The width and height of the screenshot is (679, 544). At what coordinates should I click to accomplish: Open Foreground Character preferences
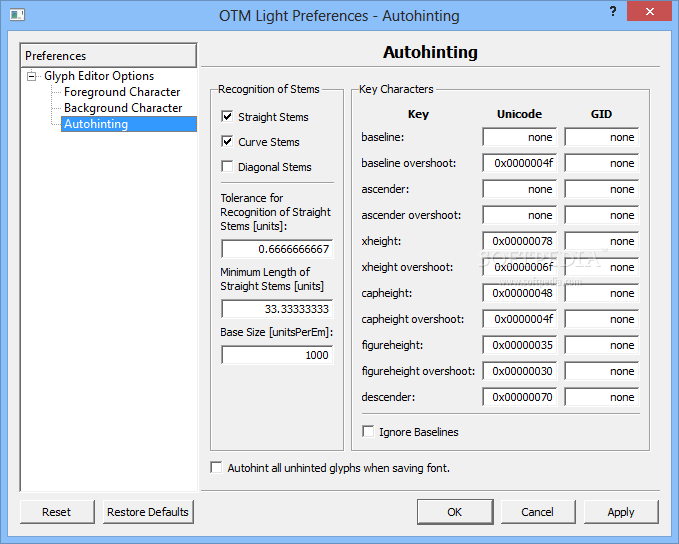[122, 92]
